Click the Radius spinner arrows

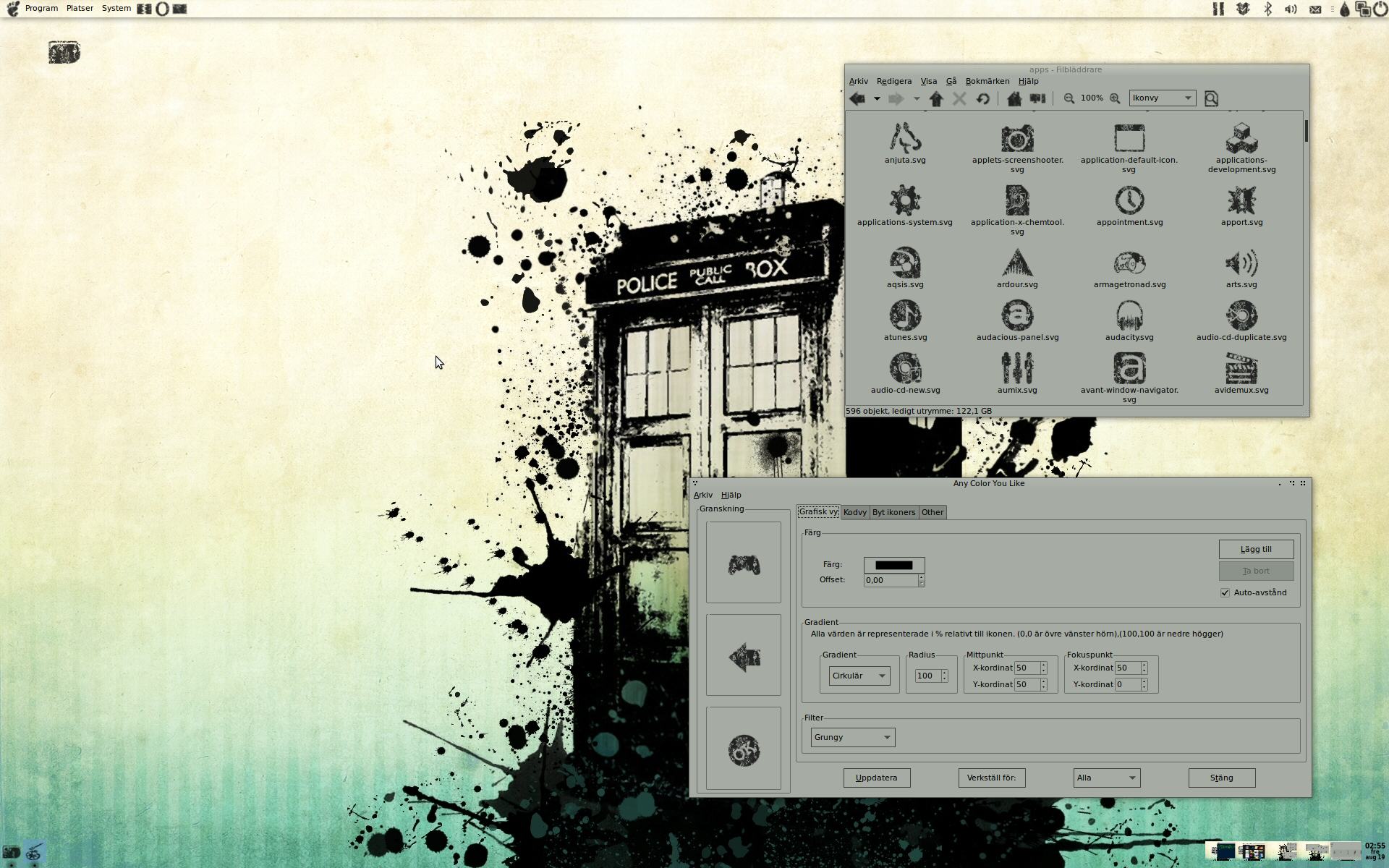[944, 676]
